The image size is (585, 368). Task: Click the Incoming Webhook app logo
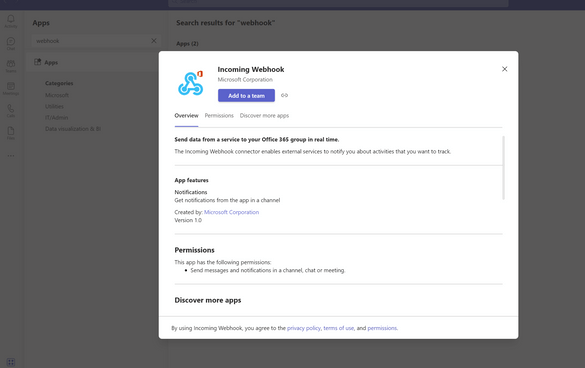pyautogui.click(x=191, y=83)
